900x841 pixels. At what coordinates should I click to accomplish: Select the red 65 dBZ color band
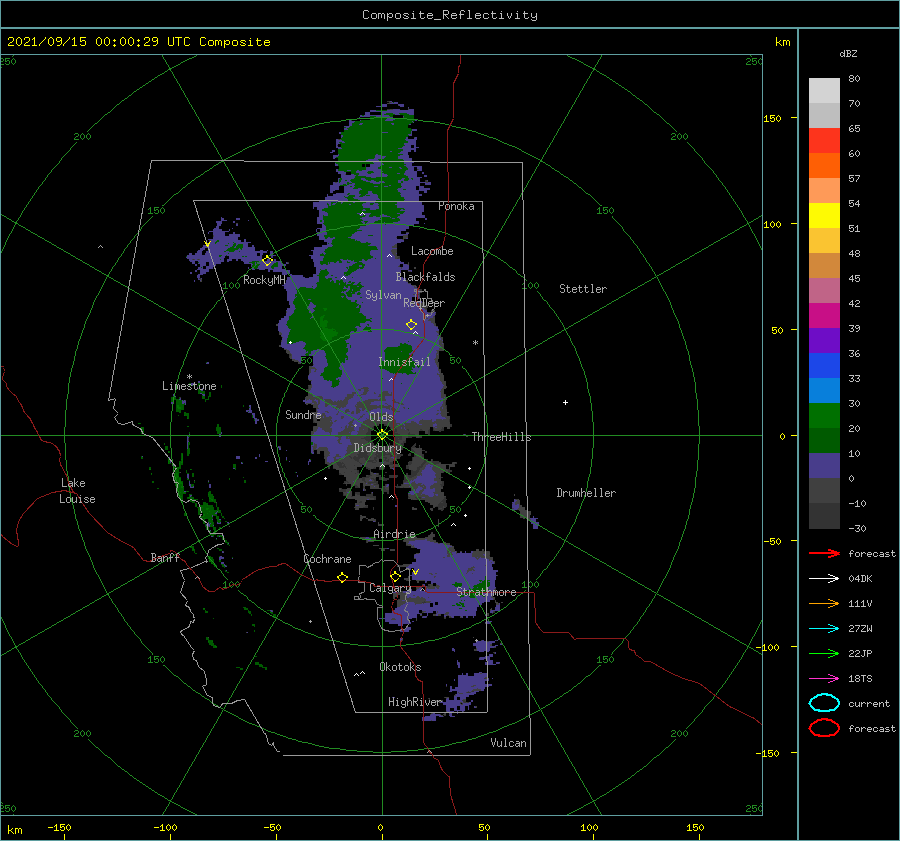click(x=824, y=140)
